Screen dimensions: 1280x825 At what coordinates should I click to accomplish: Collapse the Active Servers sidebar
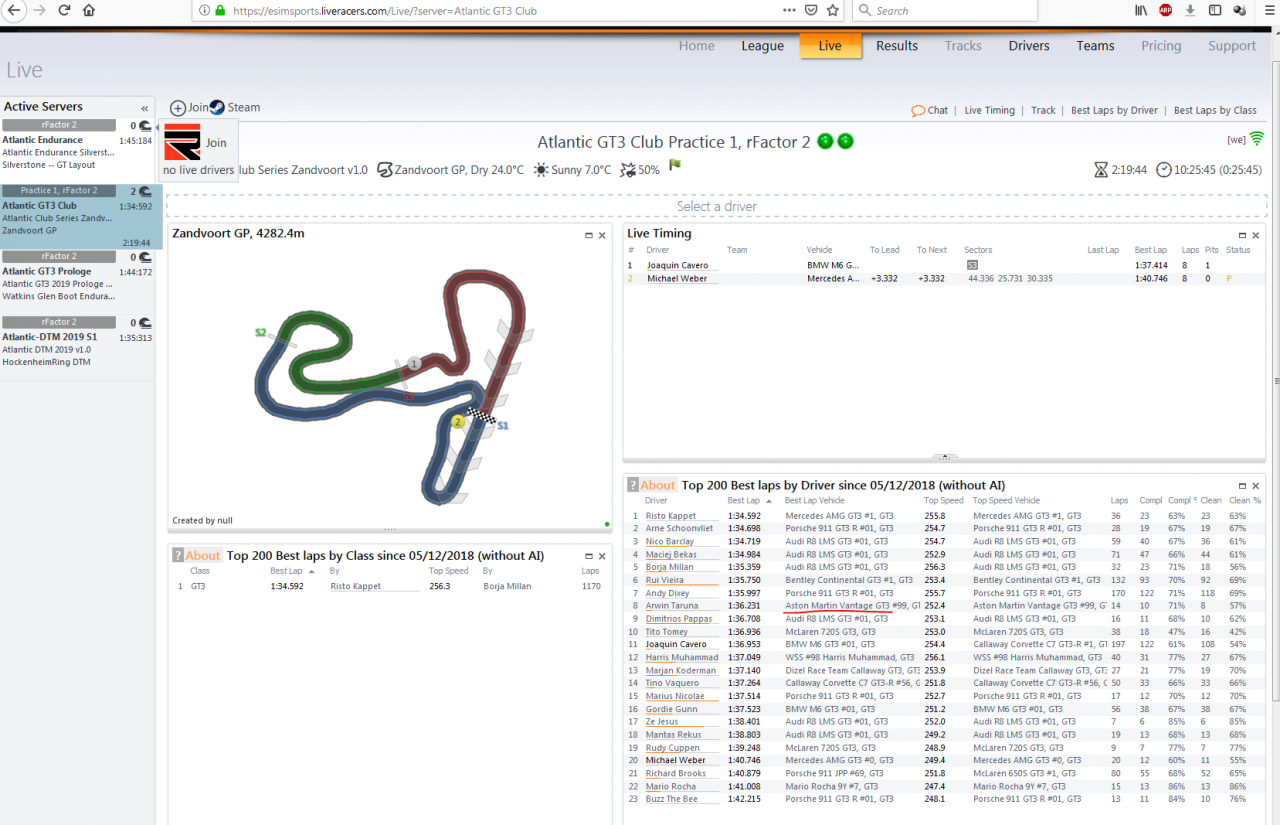coord(145,108)
